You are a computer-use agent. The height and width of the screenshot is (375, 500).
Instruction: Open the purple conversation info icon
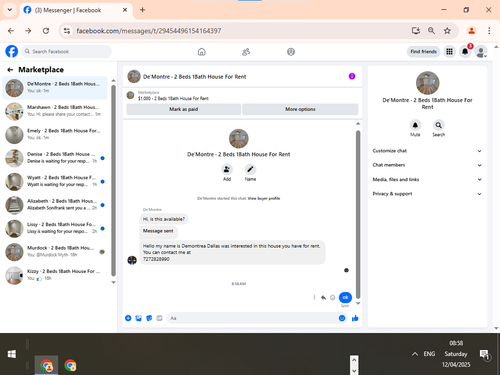point(352,76)
